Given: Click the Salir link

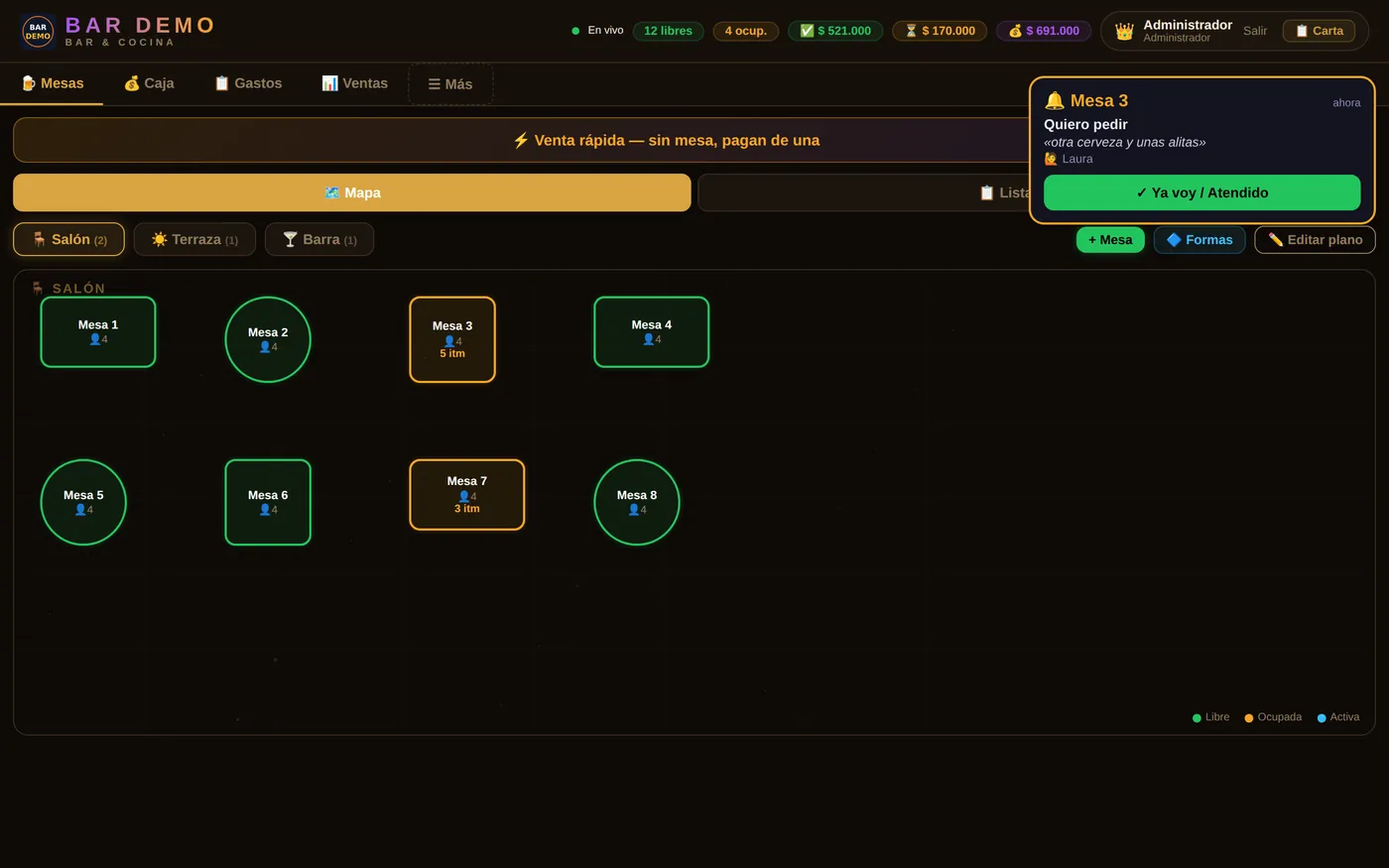Looking at the screenshot, I should click(1255, 31).
